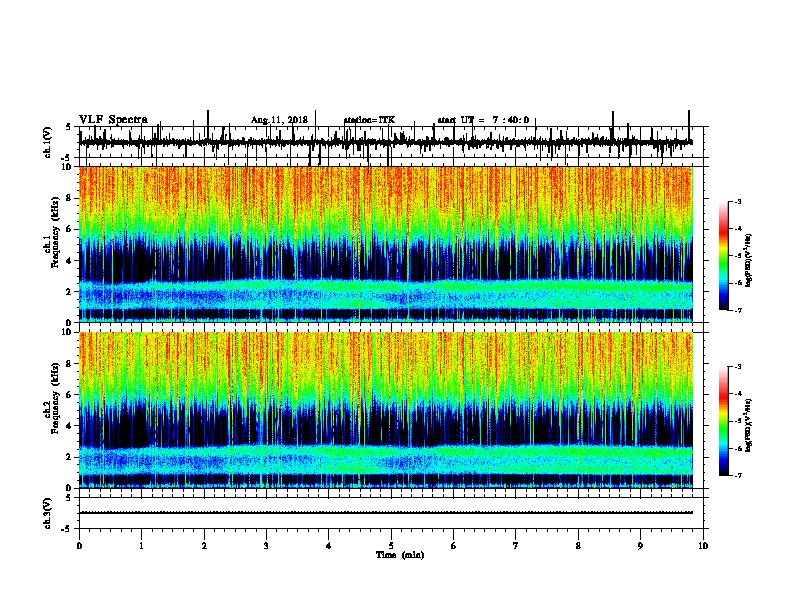
Task: Click tick label 9 on the Time axis
Action: [x=640, y=546]
